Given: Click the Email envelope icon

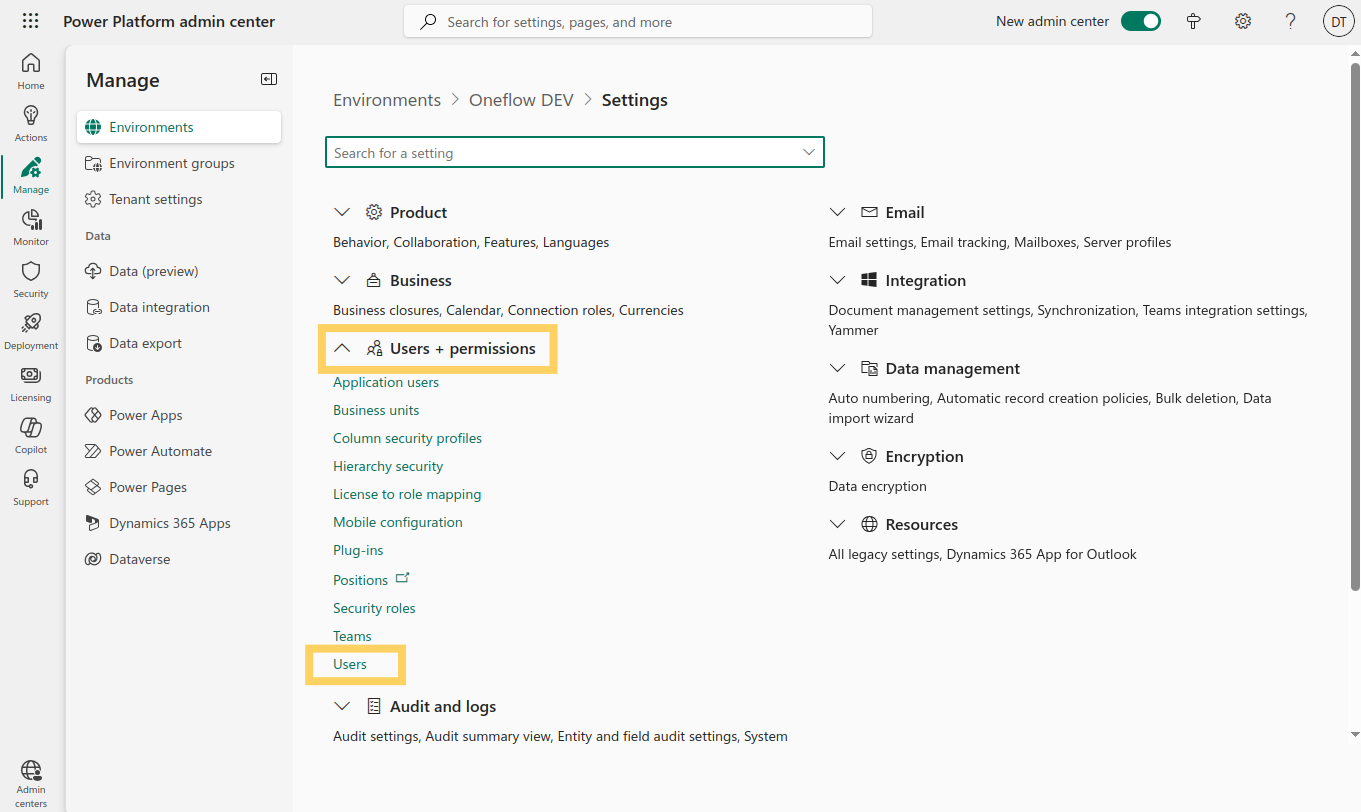Looking at the screenshot, I should pyautogui.click(x=869, y=212).
